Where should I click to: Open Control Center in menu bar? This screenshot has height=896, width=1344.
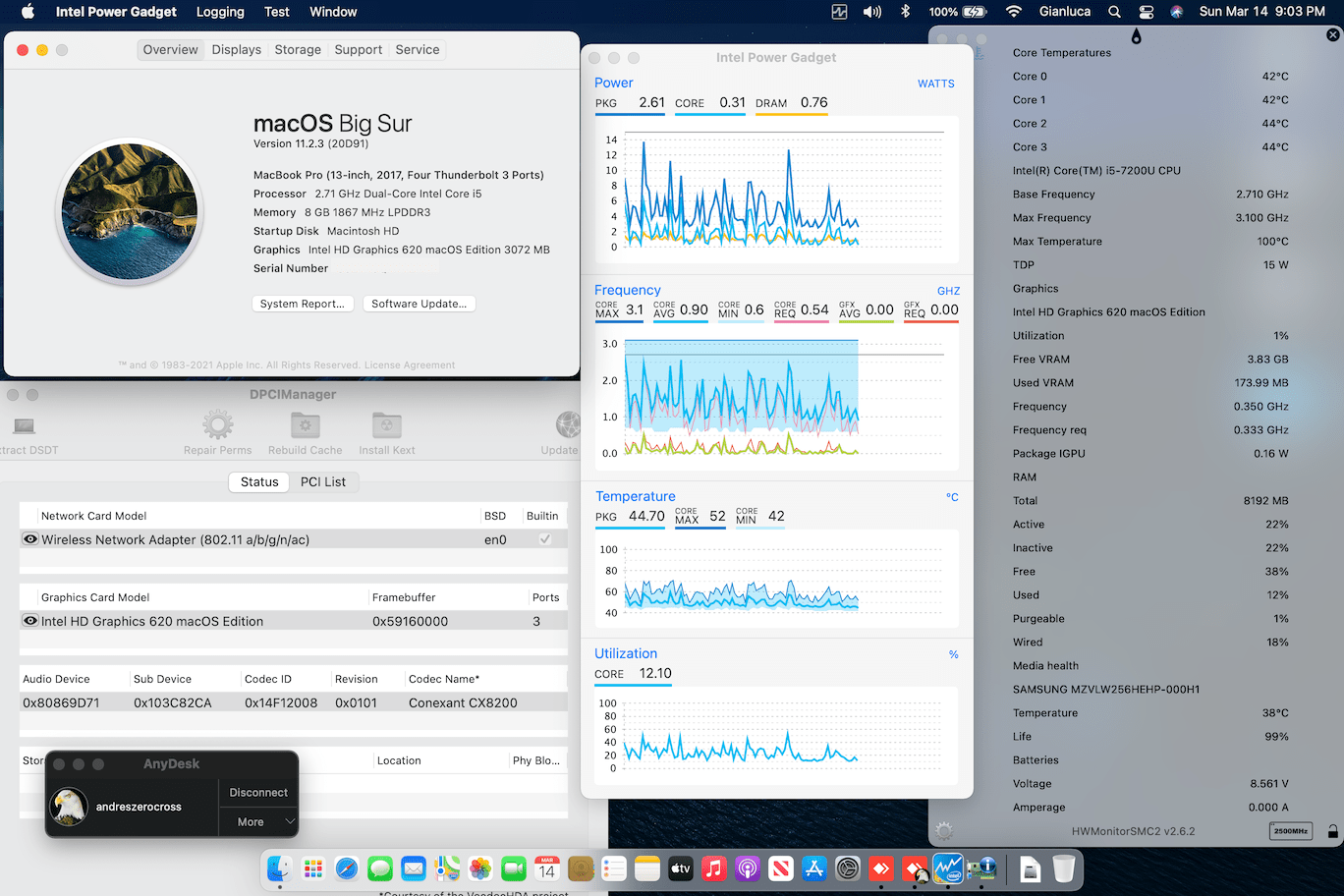(1146, 12)
